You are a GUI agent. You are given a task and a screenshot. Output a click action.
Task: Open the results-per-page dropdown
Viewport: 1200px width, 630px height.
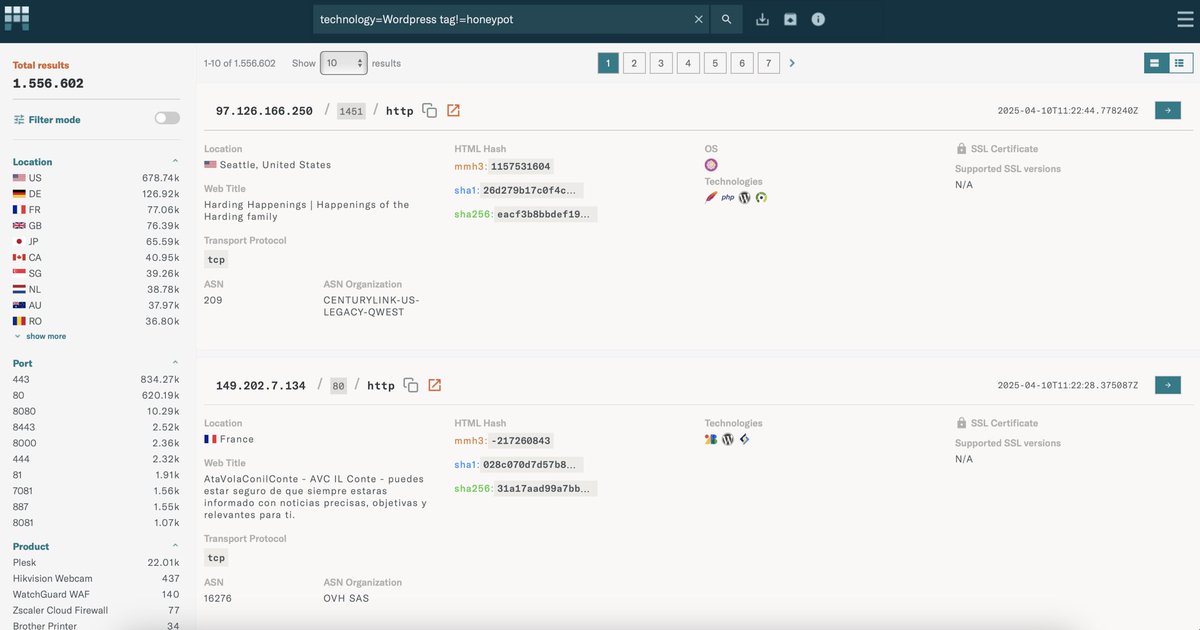344,63
